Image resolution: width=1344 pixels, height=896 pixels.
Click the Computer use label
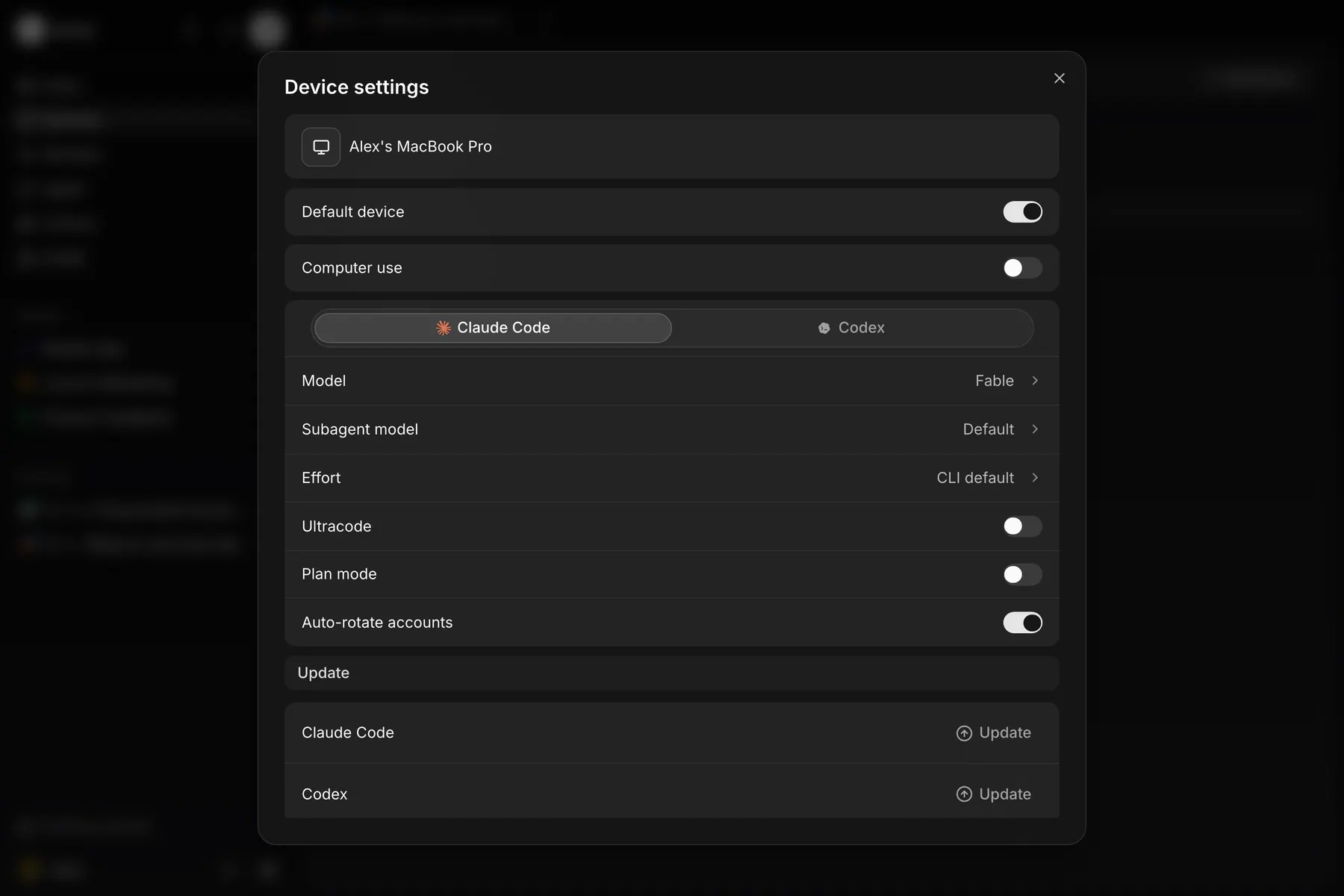coord(352,268)
